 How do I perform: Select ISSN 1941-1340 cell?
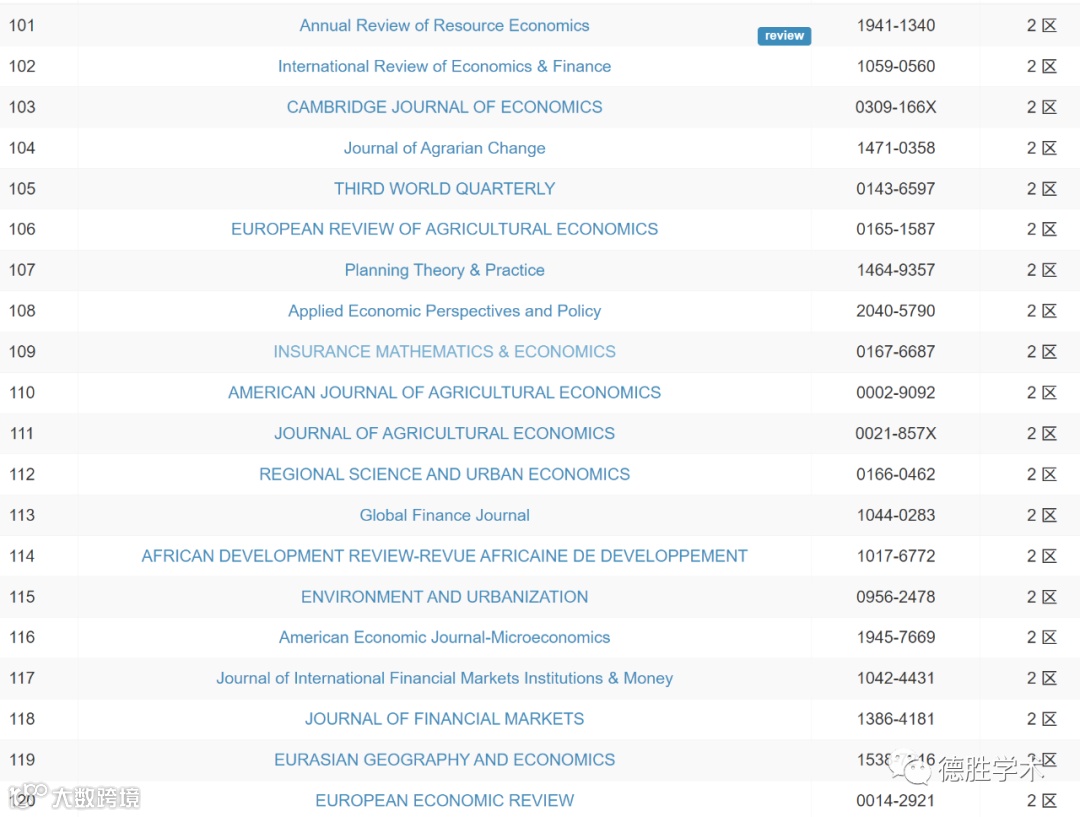coord(895,25)
